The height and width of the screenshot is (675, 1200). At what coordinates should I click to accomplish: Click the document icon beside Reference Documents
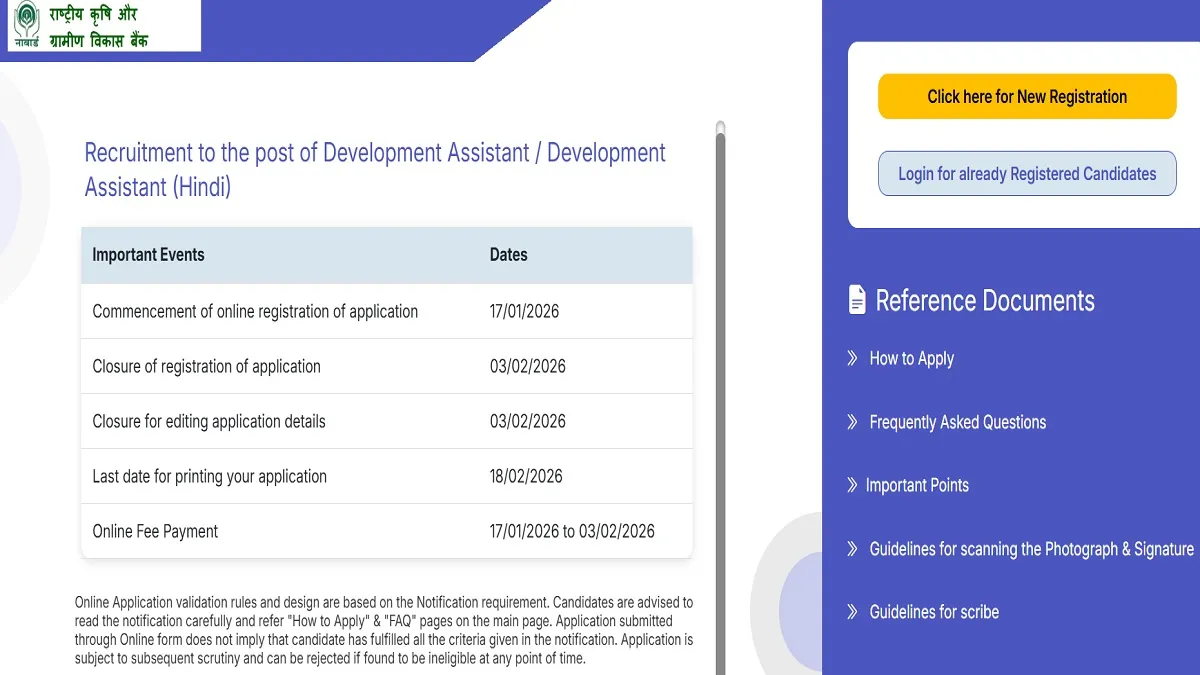857,300
